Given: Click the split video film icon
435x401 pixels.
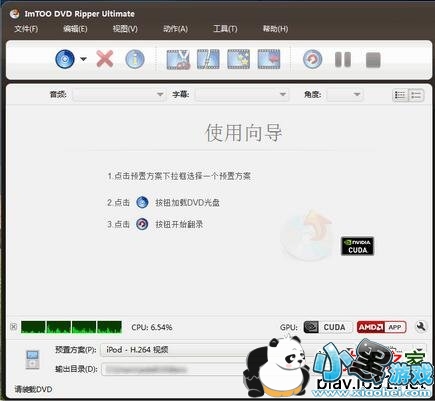Looking at the screenshot, I should point(208,59).
